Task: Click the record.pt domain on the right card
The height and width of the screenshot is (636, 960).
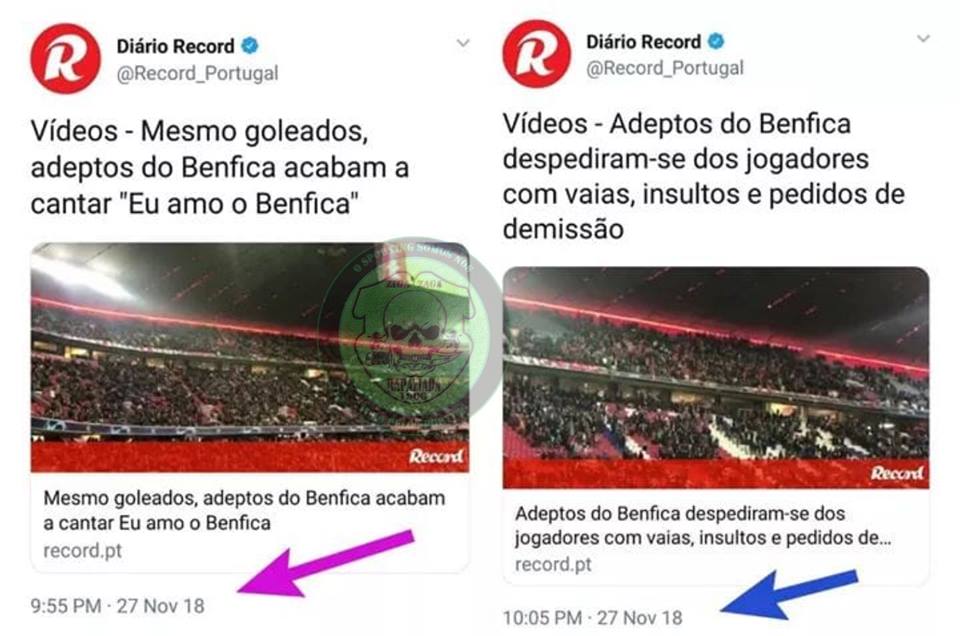Action: (x=553, y=564)
